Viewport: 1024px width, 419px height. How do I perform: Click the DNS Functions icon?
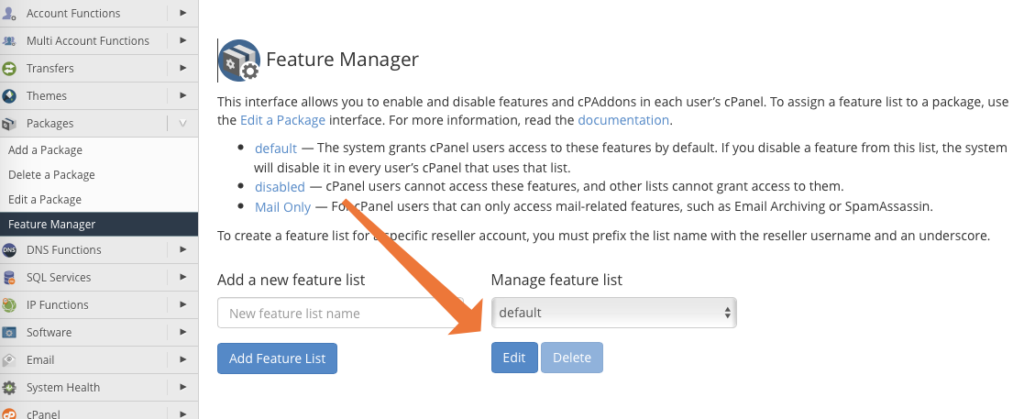coord(10,250)
